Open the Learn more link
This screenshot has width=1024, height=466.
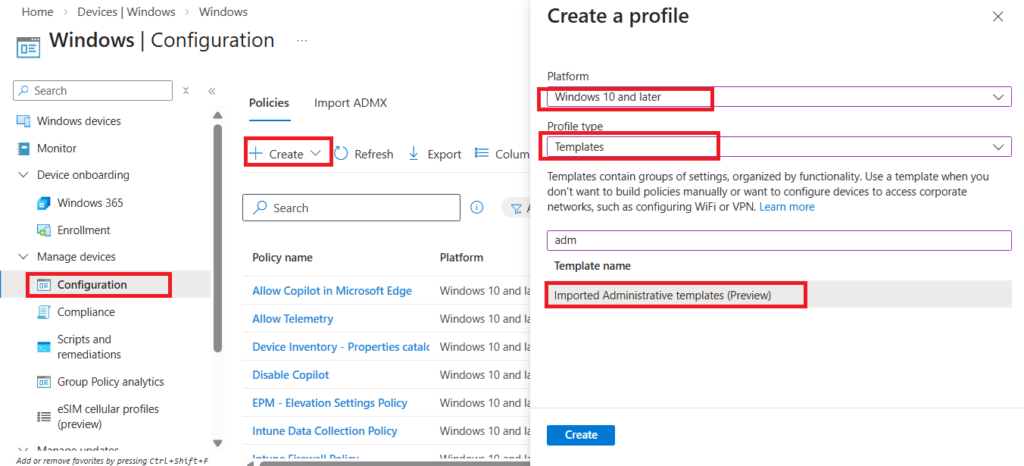(787, 207)
